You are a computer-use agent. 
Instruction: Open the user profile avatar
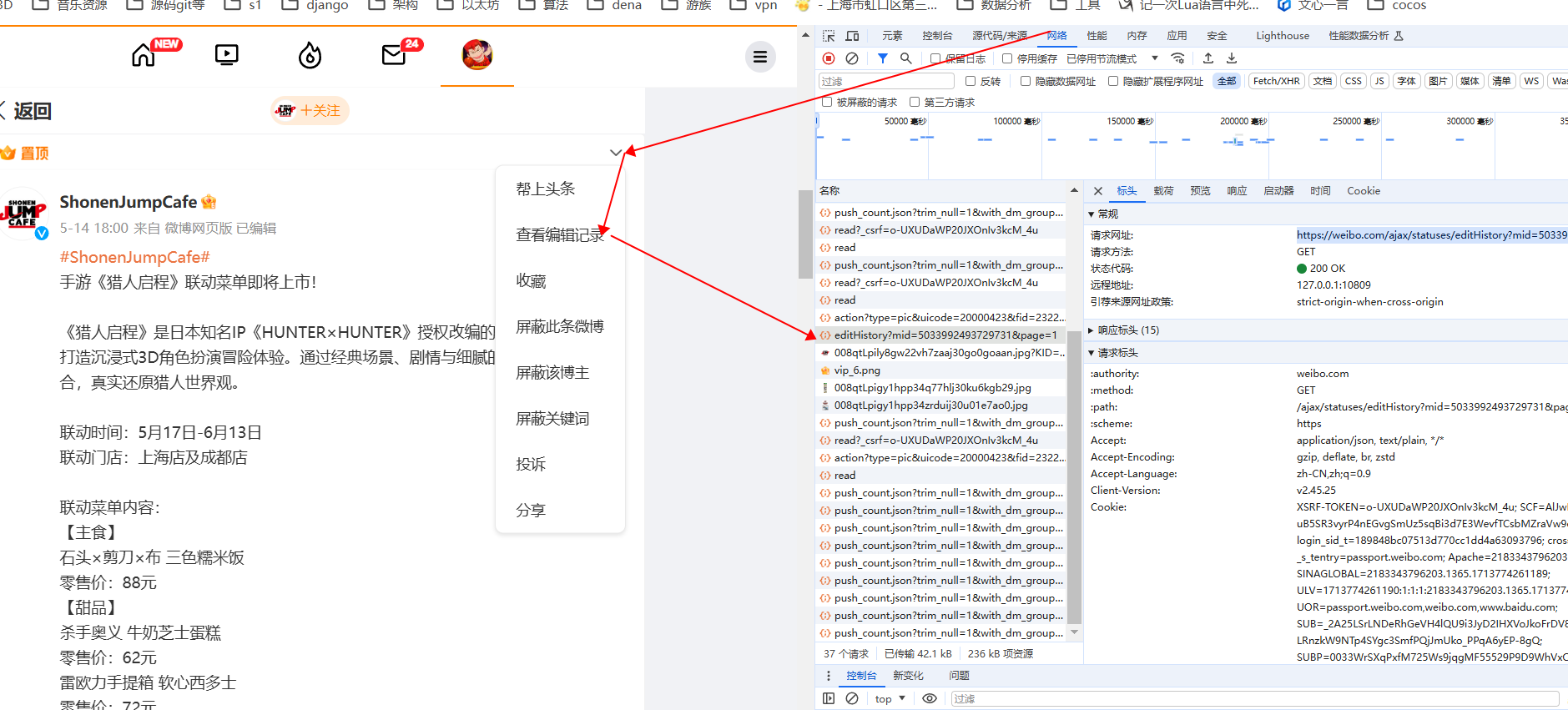(477, 55)
